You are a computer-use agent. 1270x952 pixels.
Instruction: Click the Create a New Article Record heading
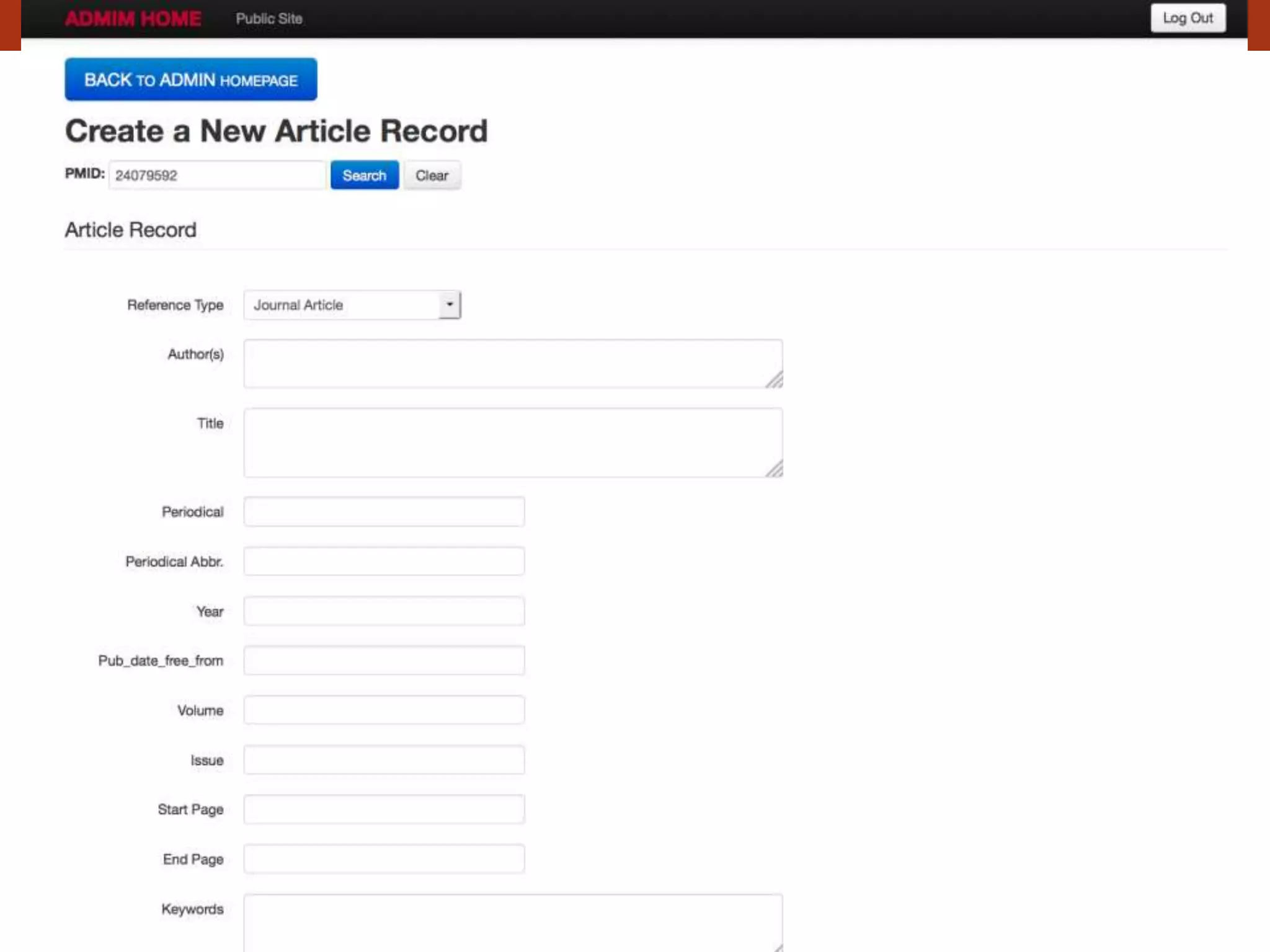click(277, 131)
